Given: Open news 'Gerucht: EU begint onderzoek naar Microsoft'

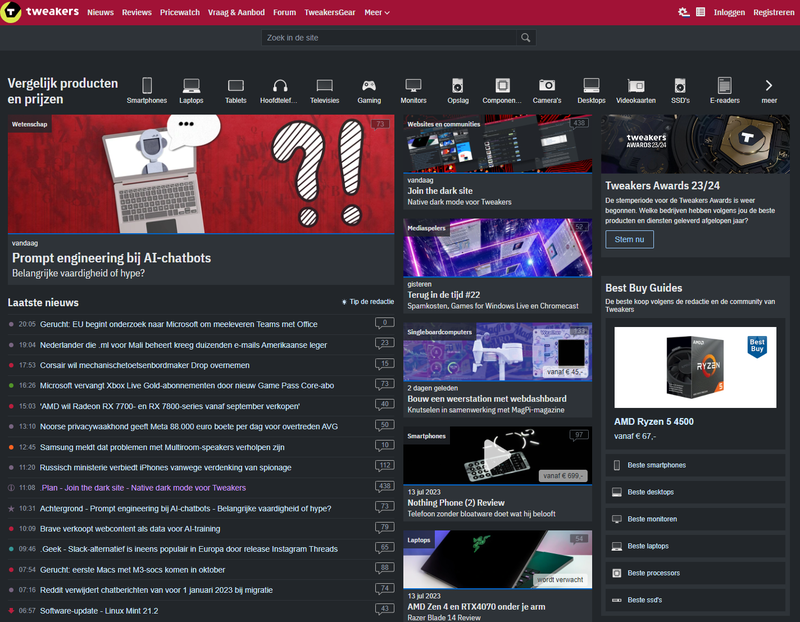Looking at the screenshot, I should 179,324.
